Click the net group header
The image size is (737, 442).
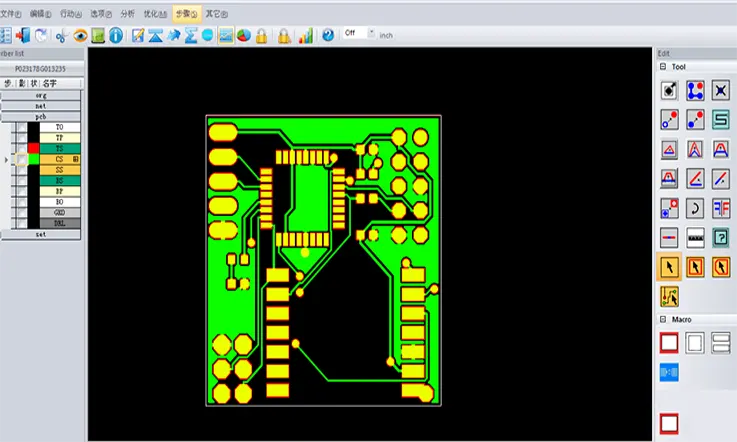pyautogui.click(x=40, y=106)
